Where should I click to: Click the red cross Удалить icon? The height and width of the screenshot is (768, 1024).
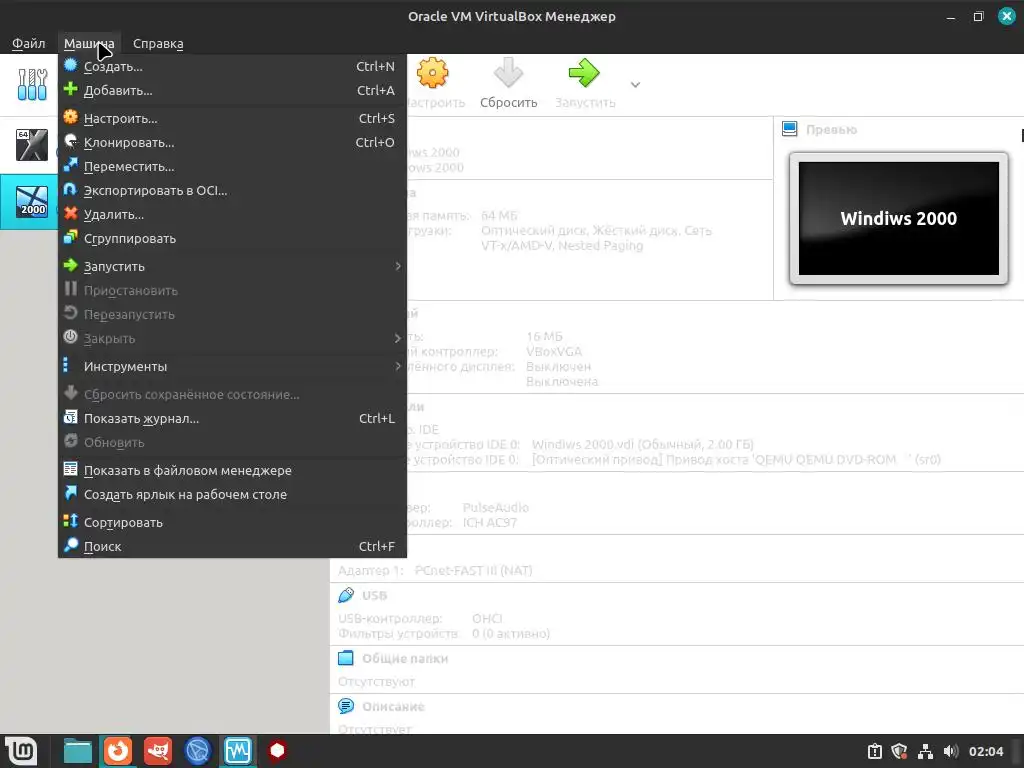point(71,214)
